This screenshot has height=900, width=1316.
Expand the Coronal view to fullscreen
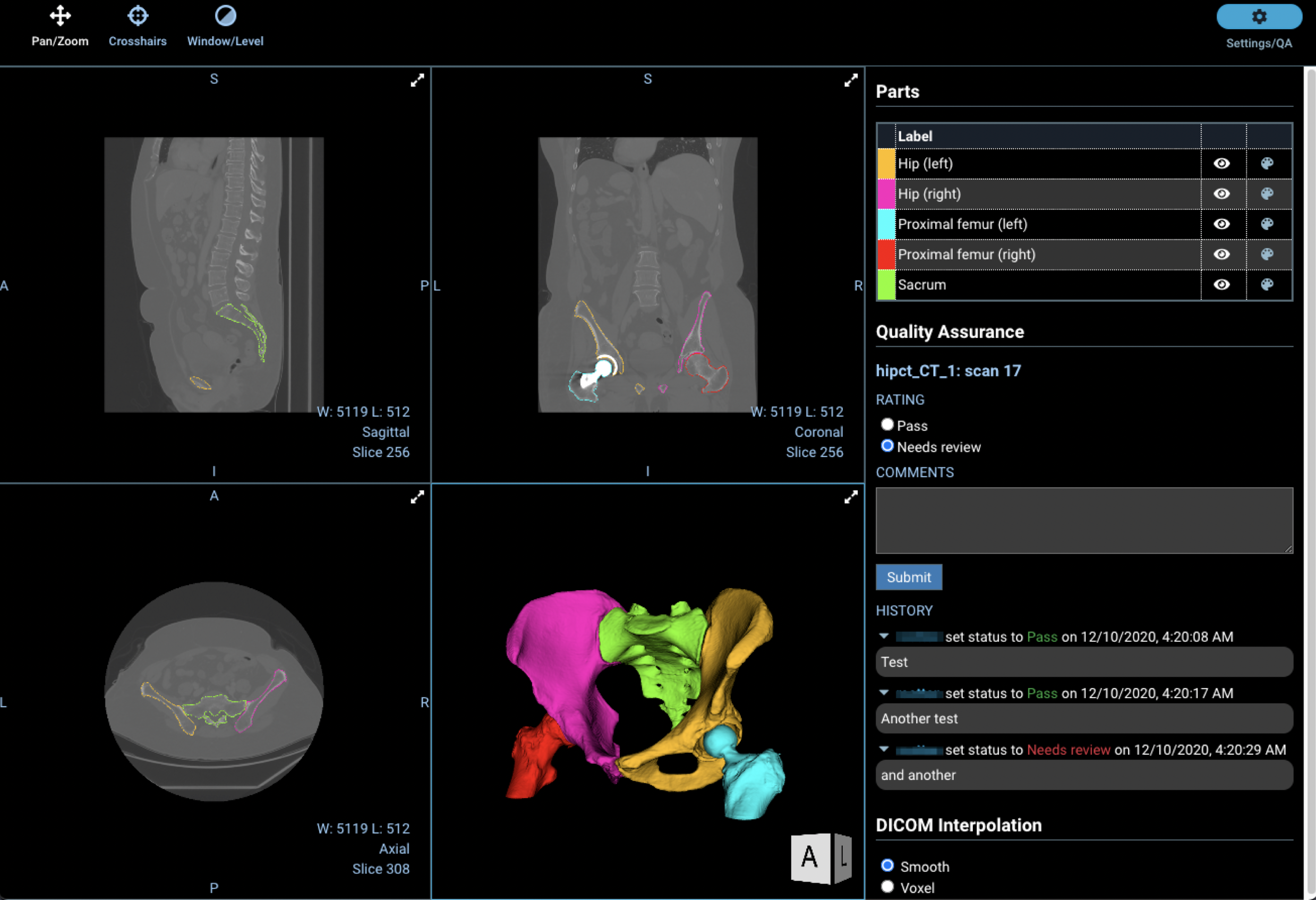pos(851,80)
